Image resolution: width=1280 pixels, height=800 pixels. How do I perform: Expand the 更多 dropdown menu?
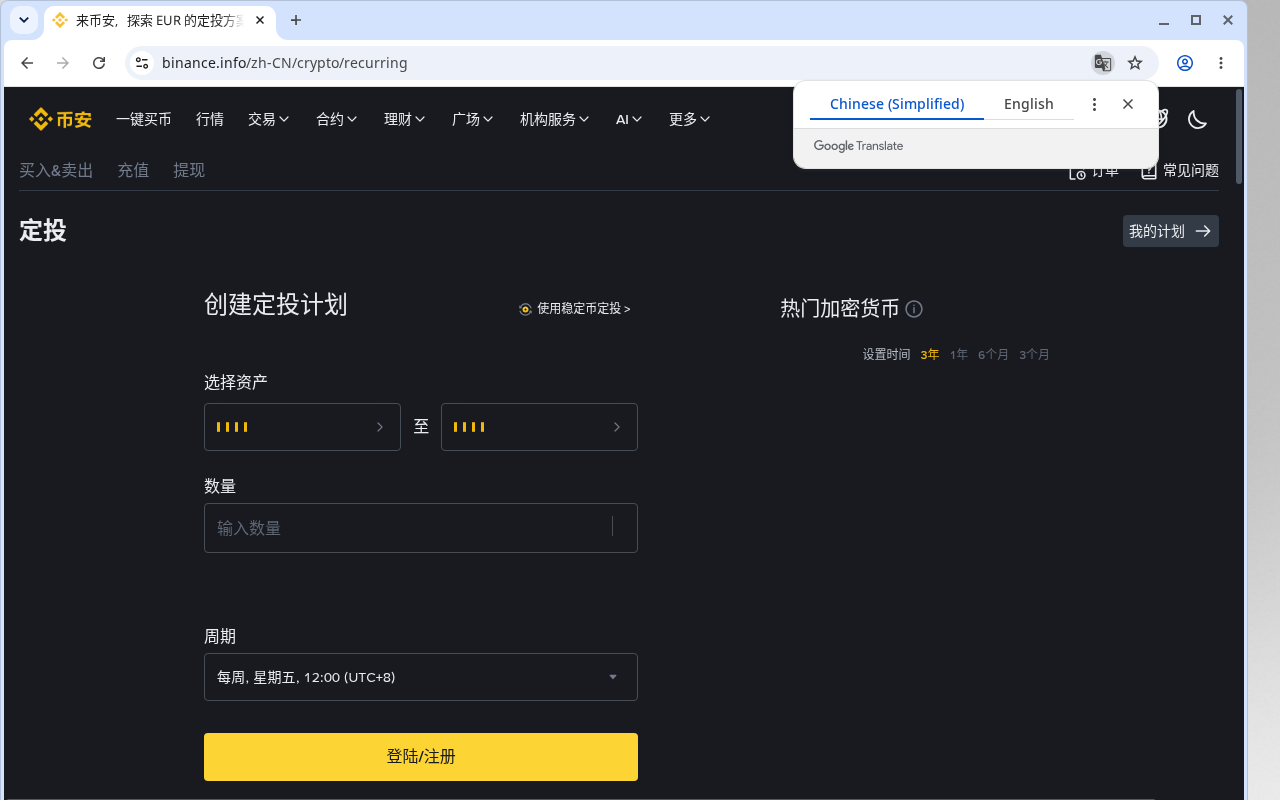[690, 119]
